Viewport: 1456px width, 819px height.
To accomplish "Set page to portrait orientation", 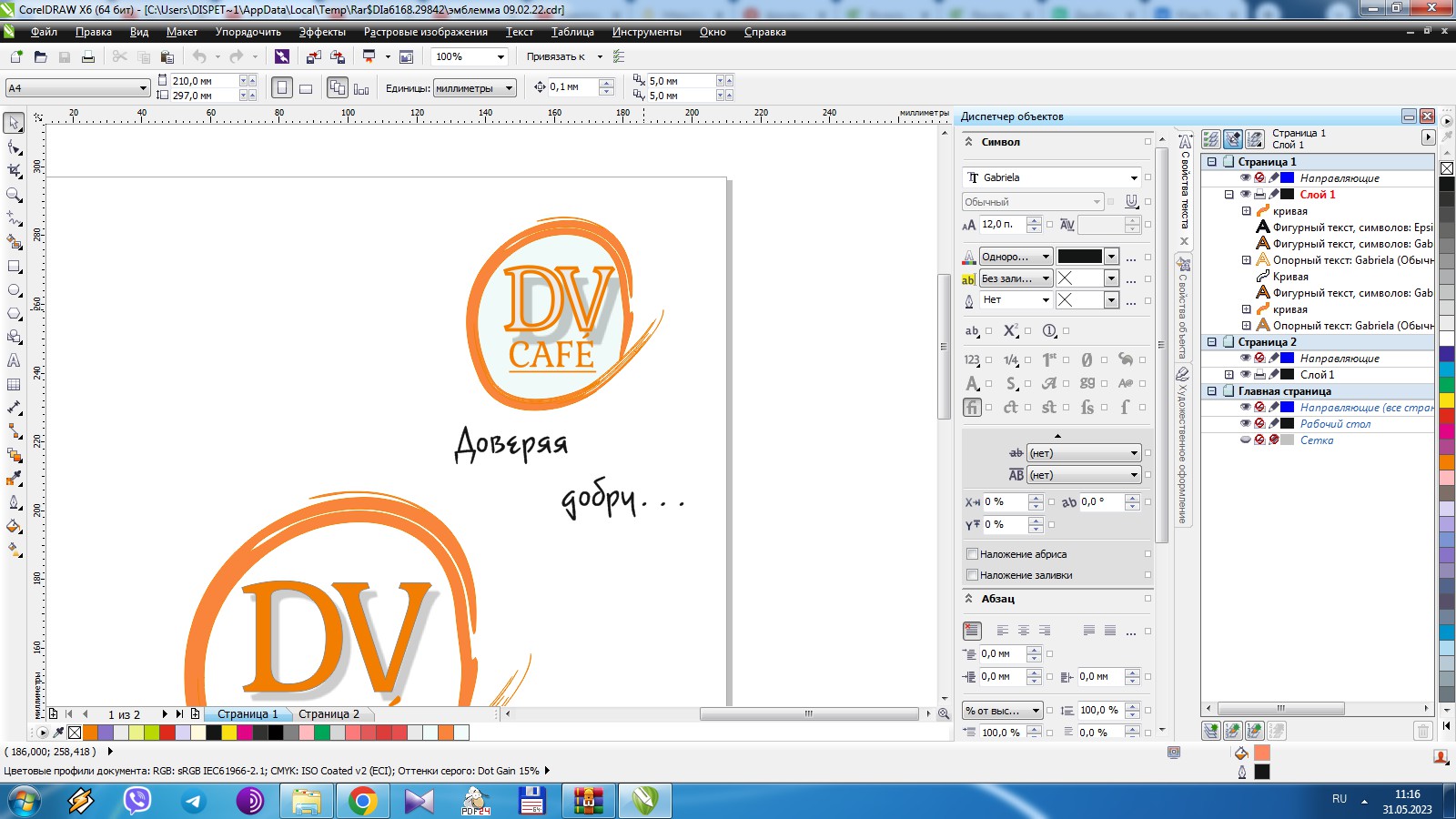I will (282, 88).
